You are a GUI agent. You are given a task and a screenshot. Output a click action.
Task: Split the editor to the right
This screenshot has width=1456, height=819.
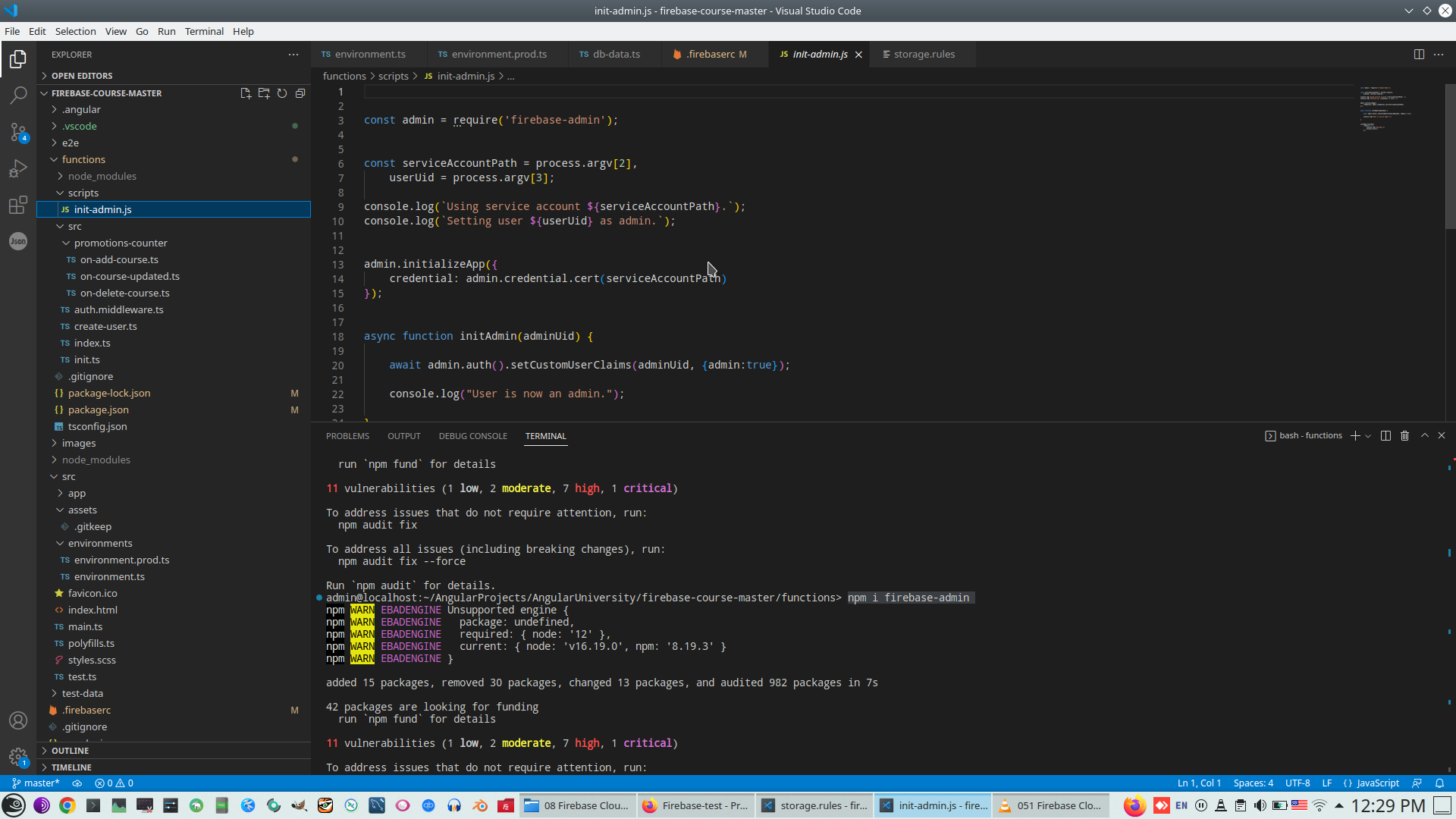(1419, 55)
